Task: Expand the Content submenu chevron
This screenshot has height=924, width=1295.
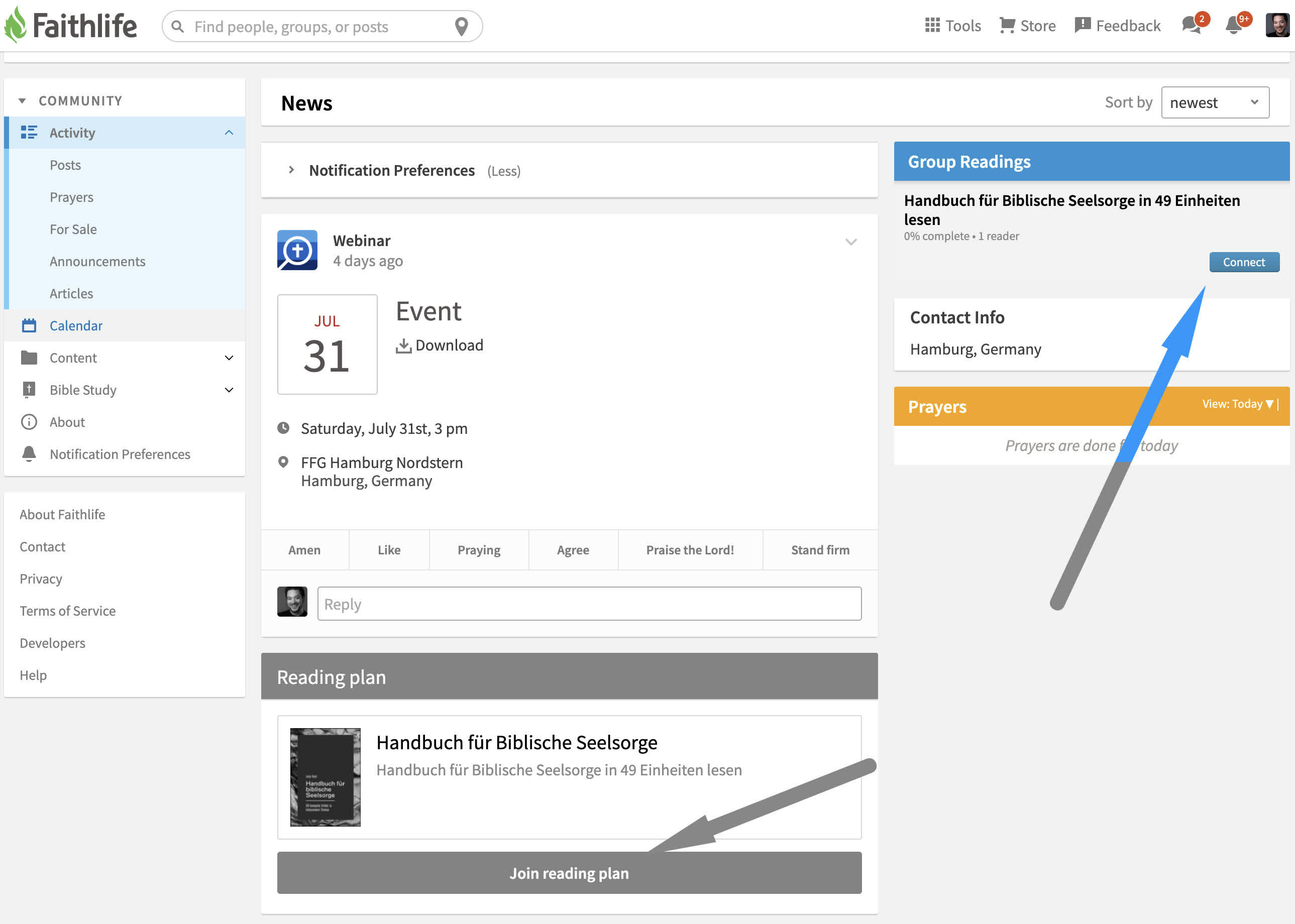Action: pos(229,358)
